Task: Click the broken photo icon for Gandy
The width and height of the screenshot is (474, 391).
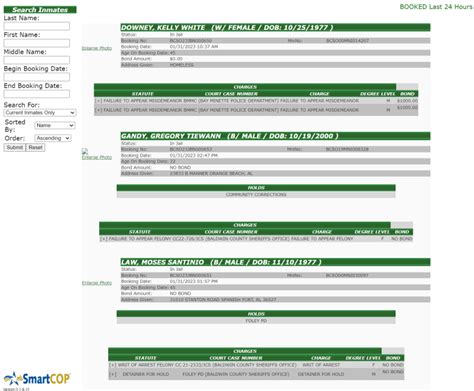Action: (x=85, y=151)
